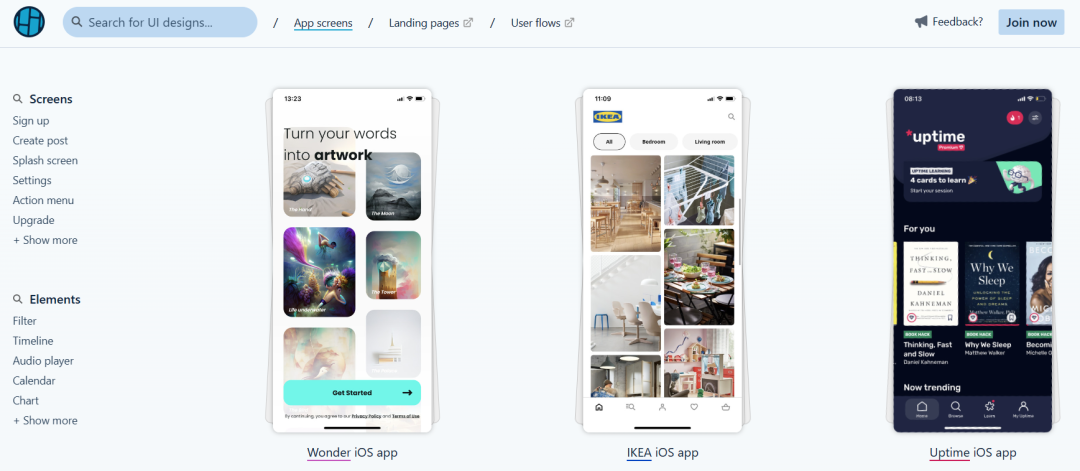The width and height of the screenshot is (1080, 471).
Task: Click the megaphone Feedback icon
Action: 921,22
